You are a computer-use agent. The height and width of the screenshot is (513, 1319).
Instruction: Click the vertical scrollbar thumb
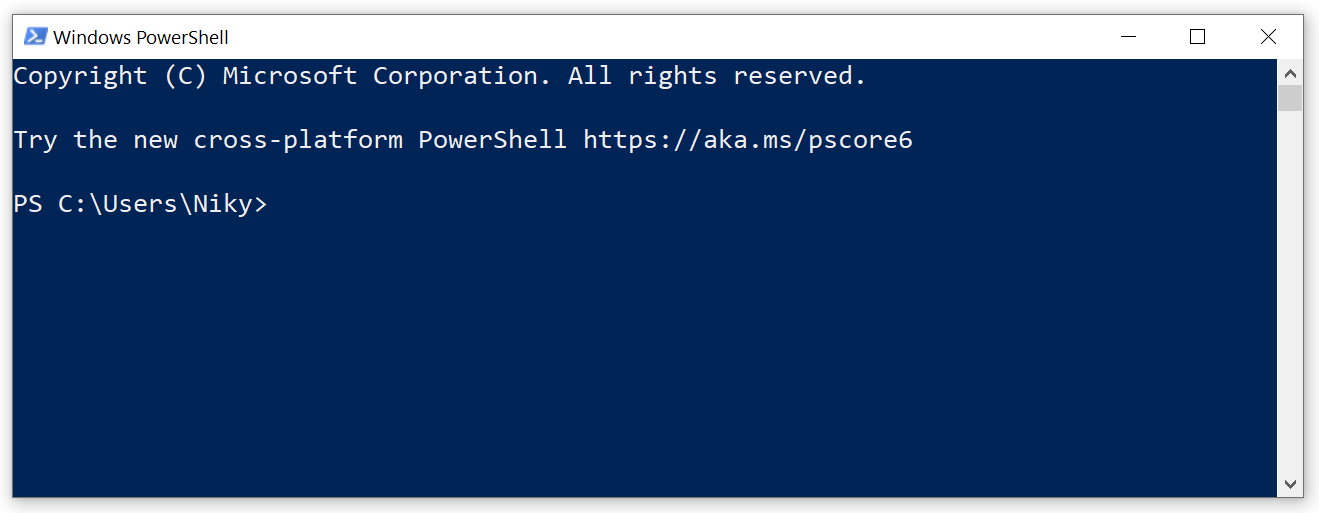[1290, 97]
